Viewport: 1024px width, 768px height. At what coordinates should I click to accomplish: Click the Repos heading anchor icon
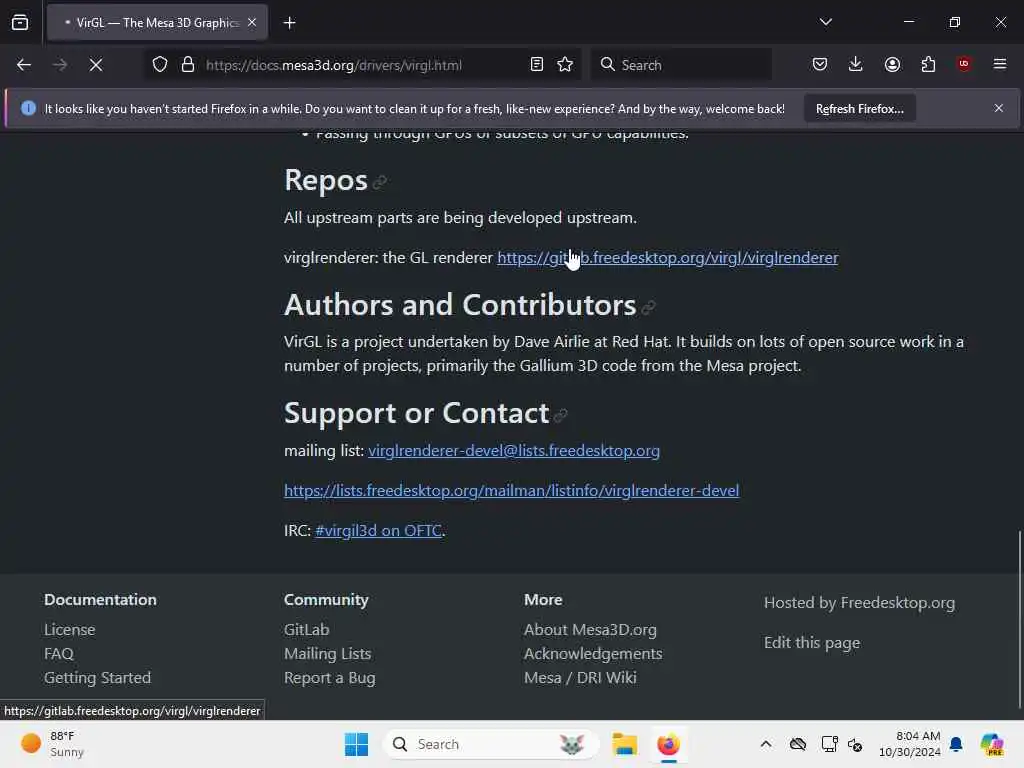(379, 182)
